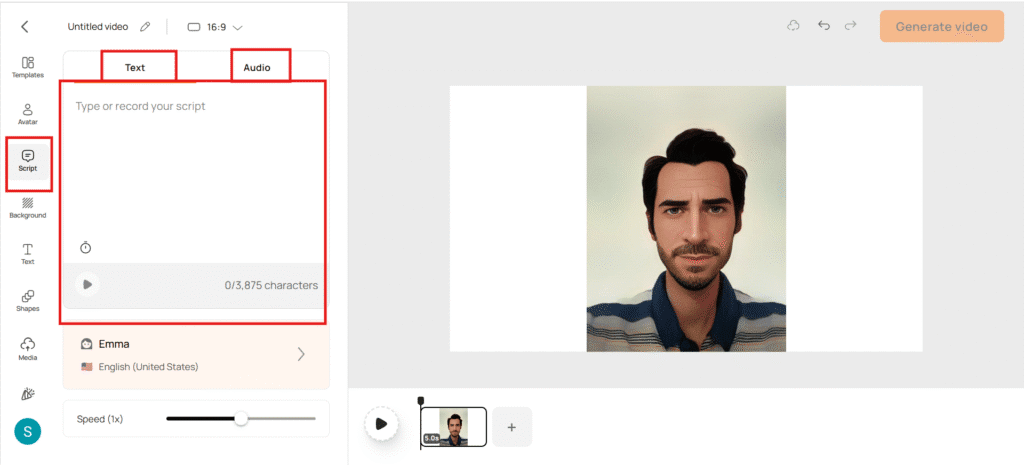
Task: Open the Background panel in sidebar
Action: coord(27,208)
